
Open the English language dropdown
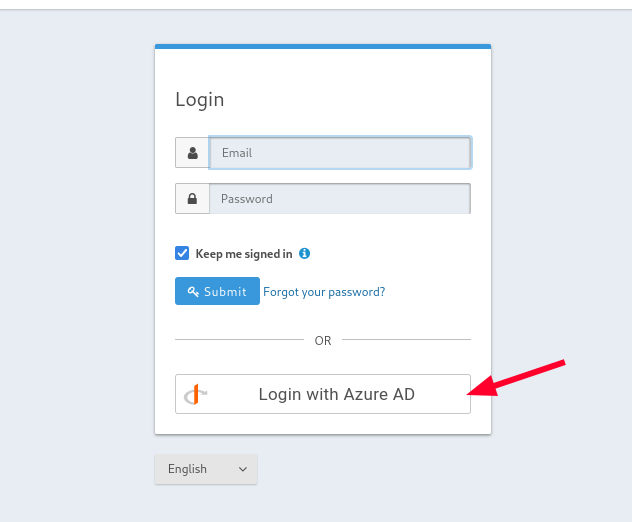(206, 469)
